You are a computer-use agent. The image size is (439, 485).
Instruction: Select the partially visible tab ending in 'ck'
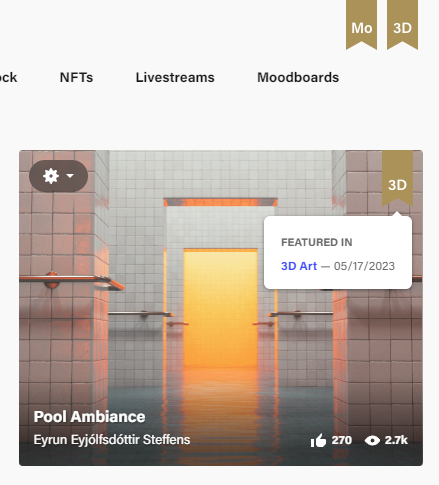click(x=8, y=77)
